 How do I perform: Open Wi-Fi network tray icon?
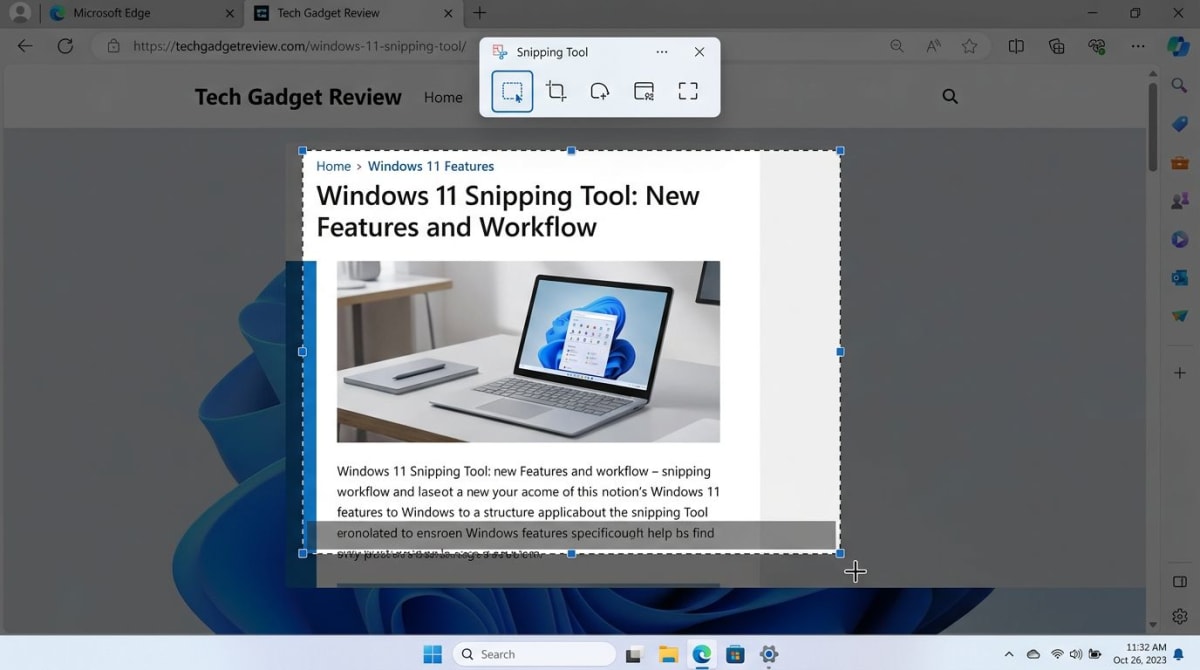pyautogui.click(x=1057, y=654)
